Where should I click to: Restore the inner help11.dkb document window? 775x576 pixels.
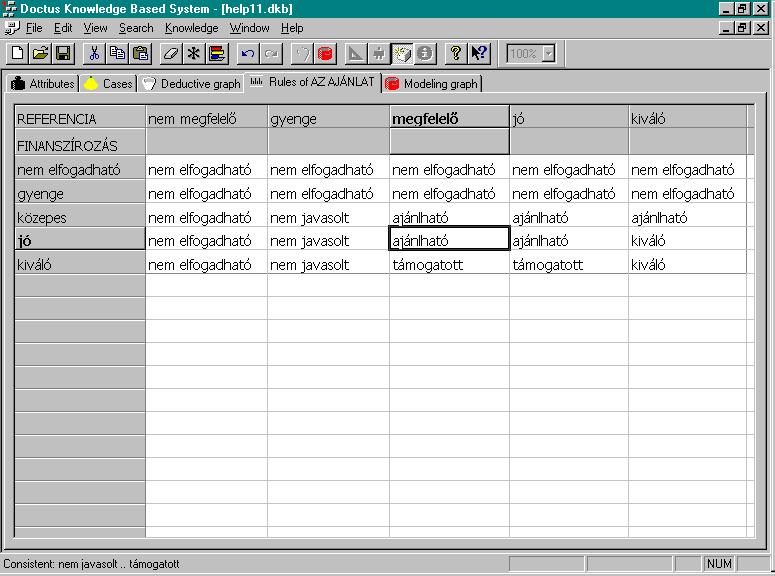click(742, 28)
